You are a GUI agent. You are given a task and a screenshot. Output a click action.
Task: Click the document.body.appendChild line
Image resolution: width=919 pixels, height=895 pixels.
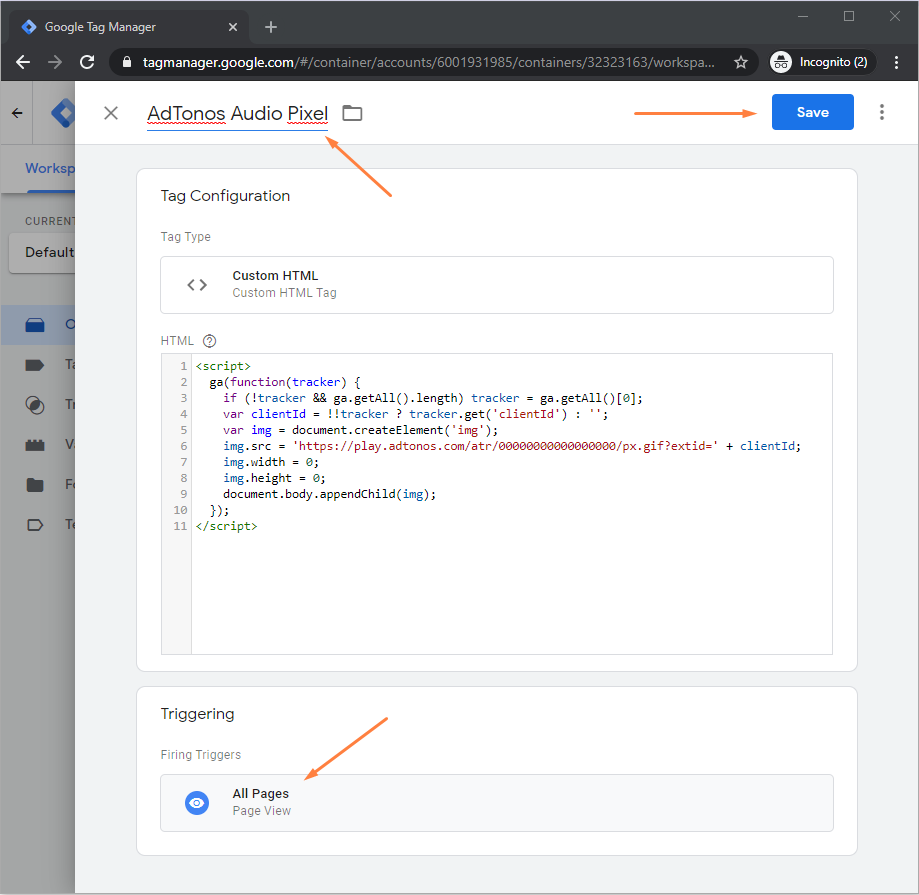[329, 494]
